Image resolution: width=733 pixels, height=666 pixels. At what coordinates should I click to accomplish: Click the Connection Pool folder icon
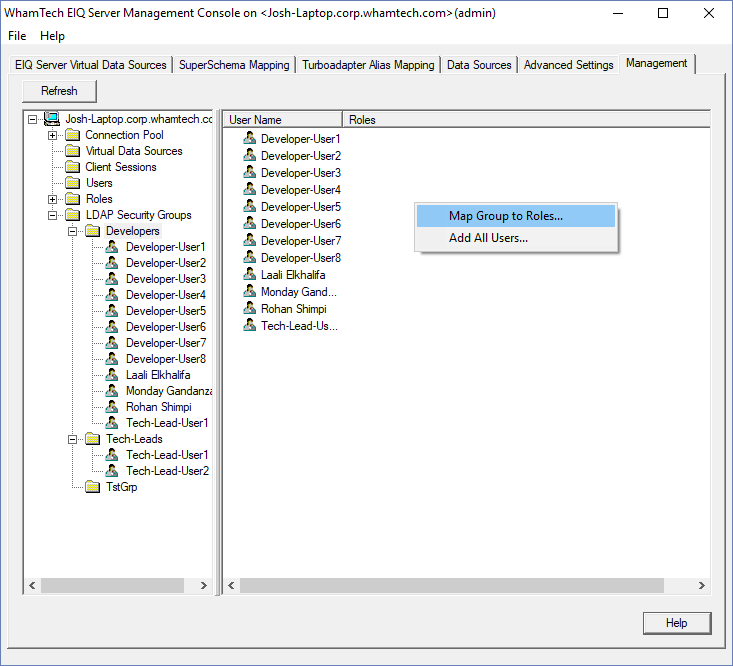(72, 135)
